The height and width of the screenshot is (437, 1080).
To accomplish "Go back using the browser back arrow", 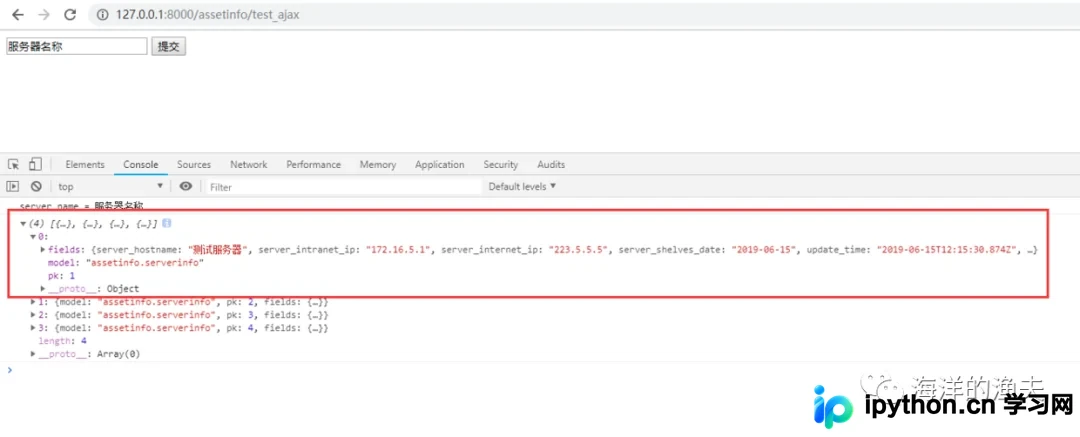I will 18,14.
